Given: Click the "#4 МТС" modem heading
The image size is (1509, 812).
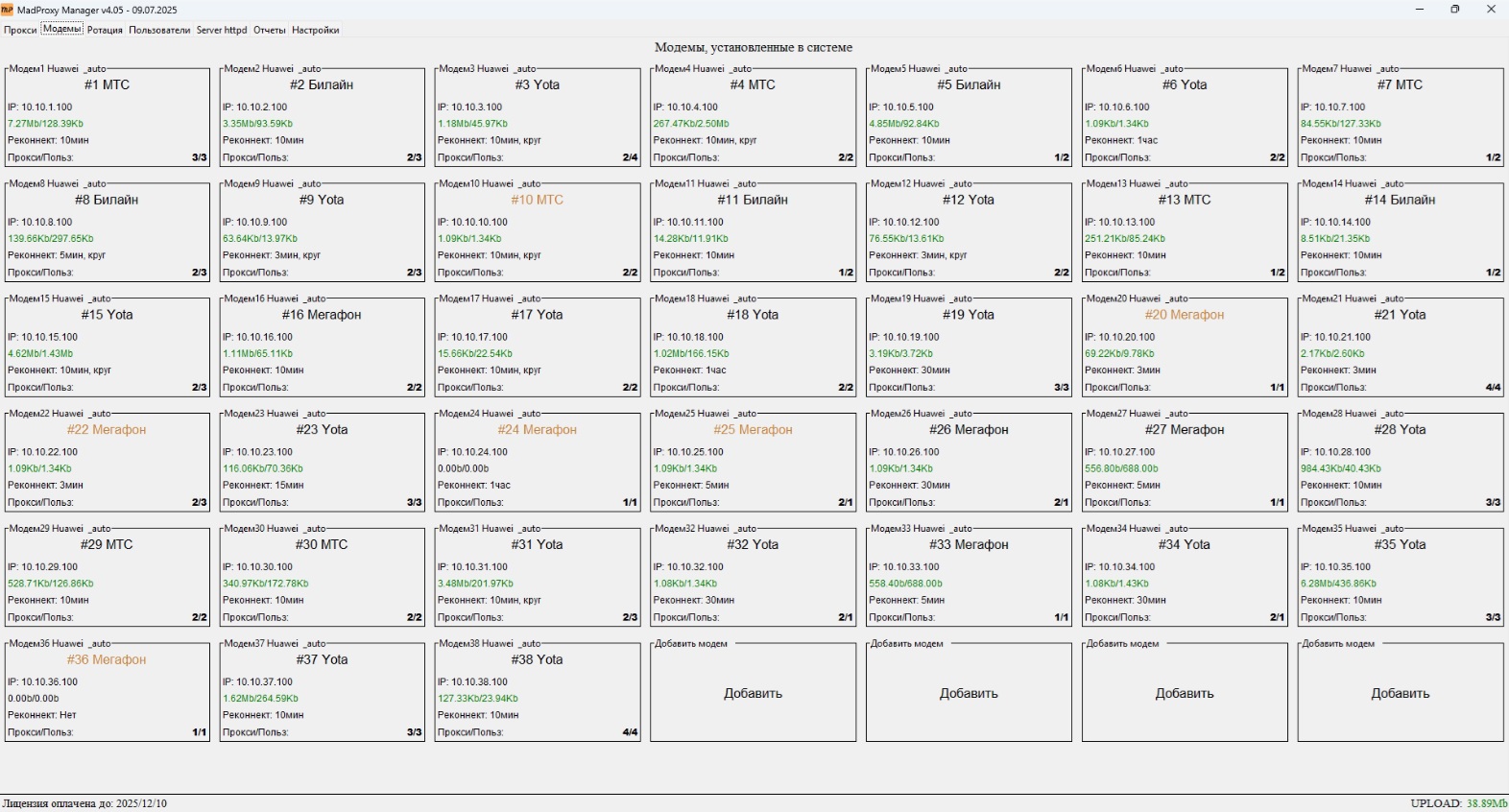Looking at the screenshot, I should point(753,84).
